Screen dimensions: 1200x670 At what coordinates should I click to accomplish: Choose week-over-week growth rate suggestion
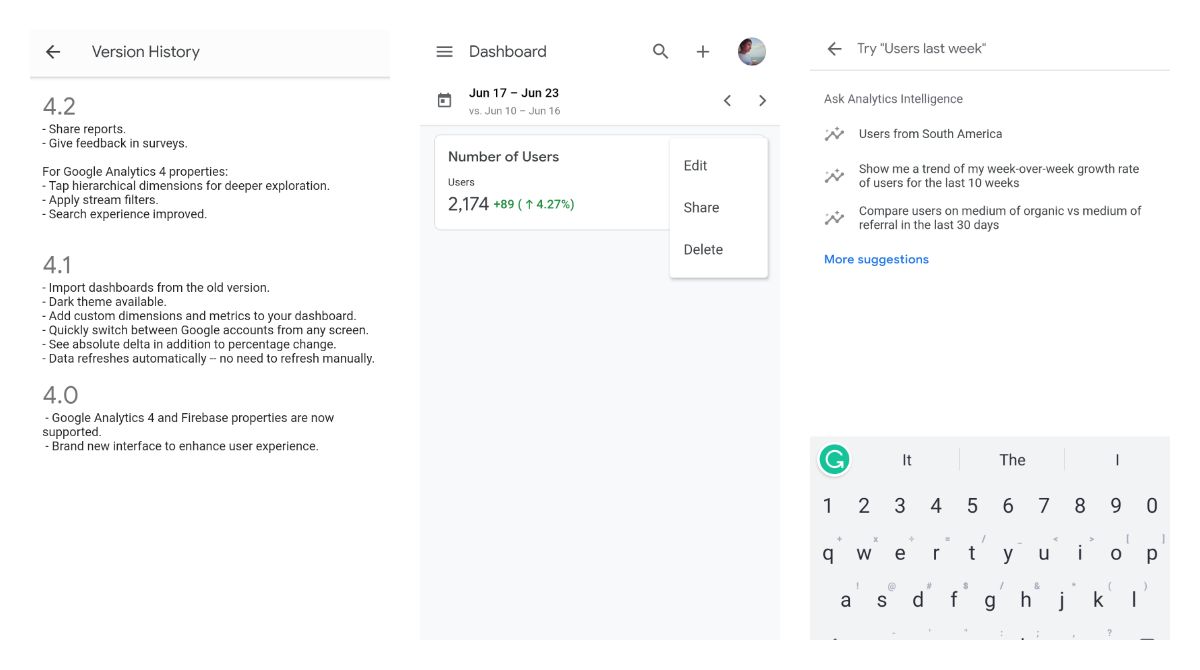pos(999,176)
